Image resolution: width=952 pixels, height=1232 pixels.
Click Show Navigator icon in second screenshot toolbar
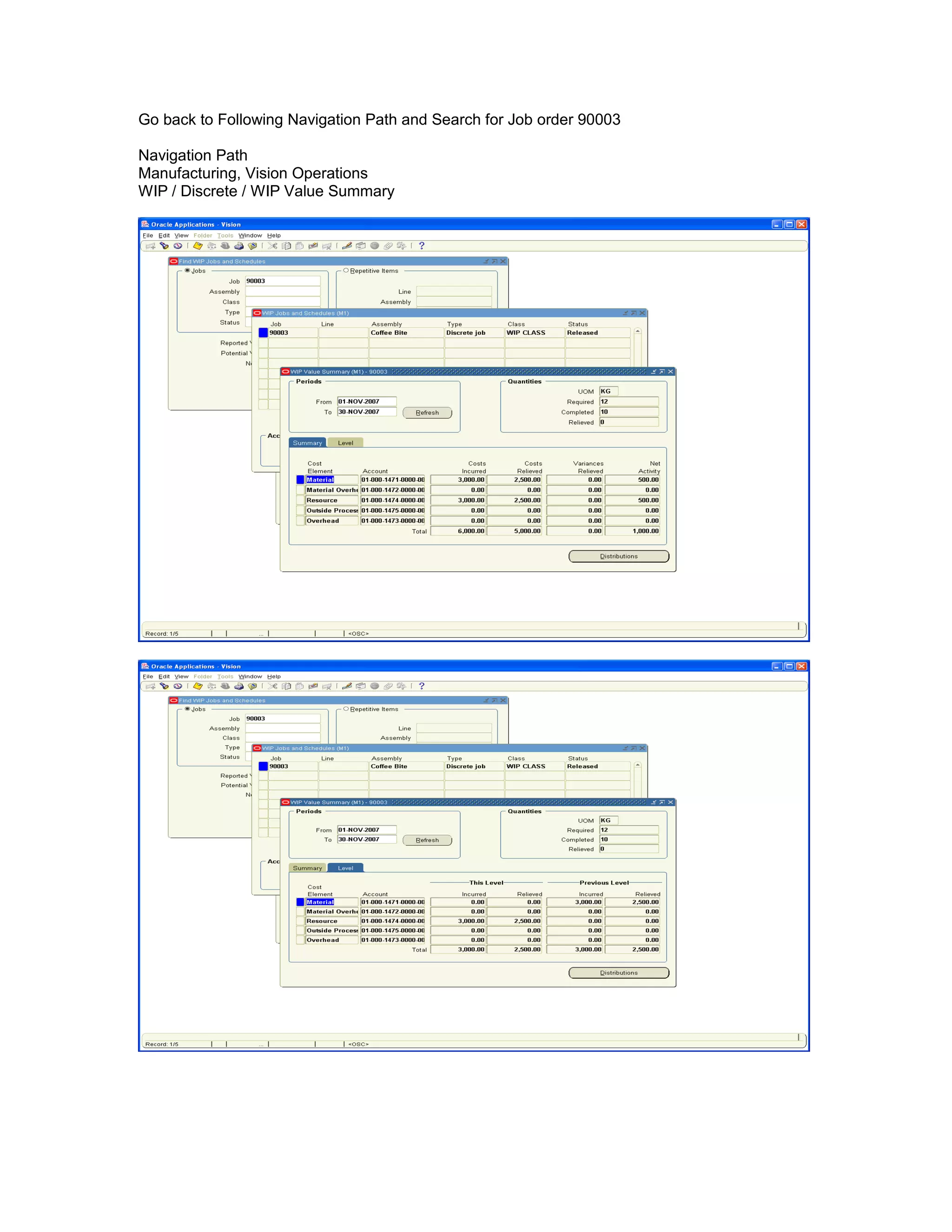pos(178,687)
